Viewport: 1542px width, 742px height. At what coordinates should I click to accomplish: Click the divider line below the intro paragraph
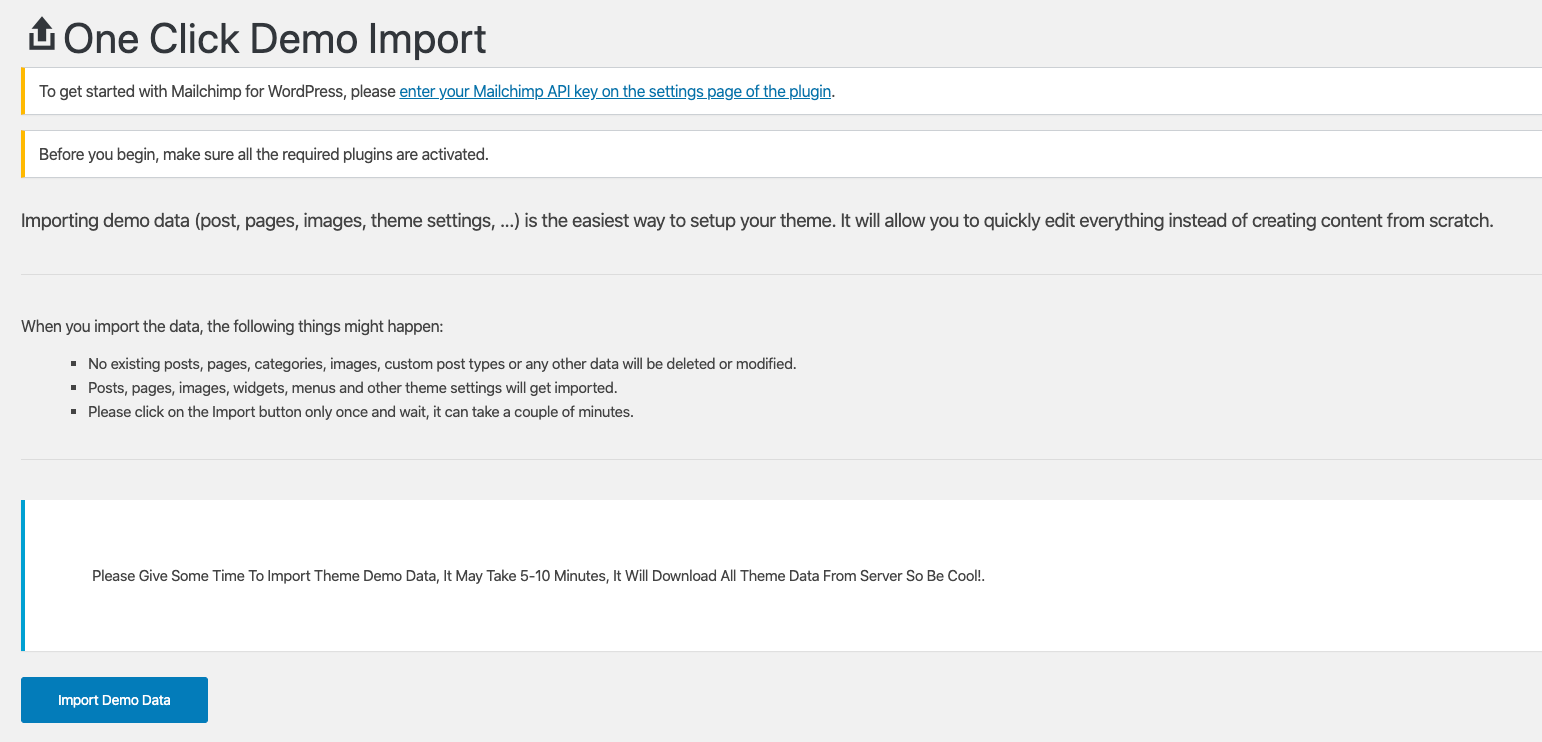(780, 274)
